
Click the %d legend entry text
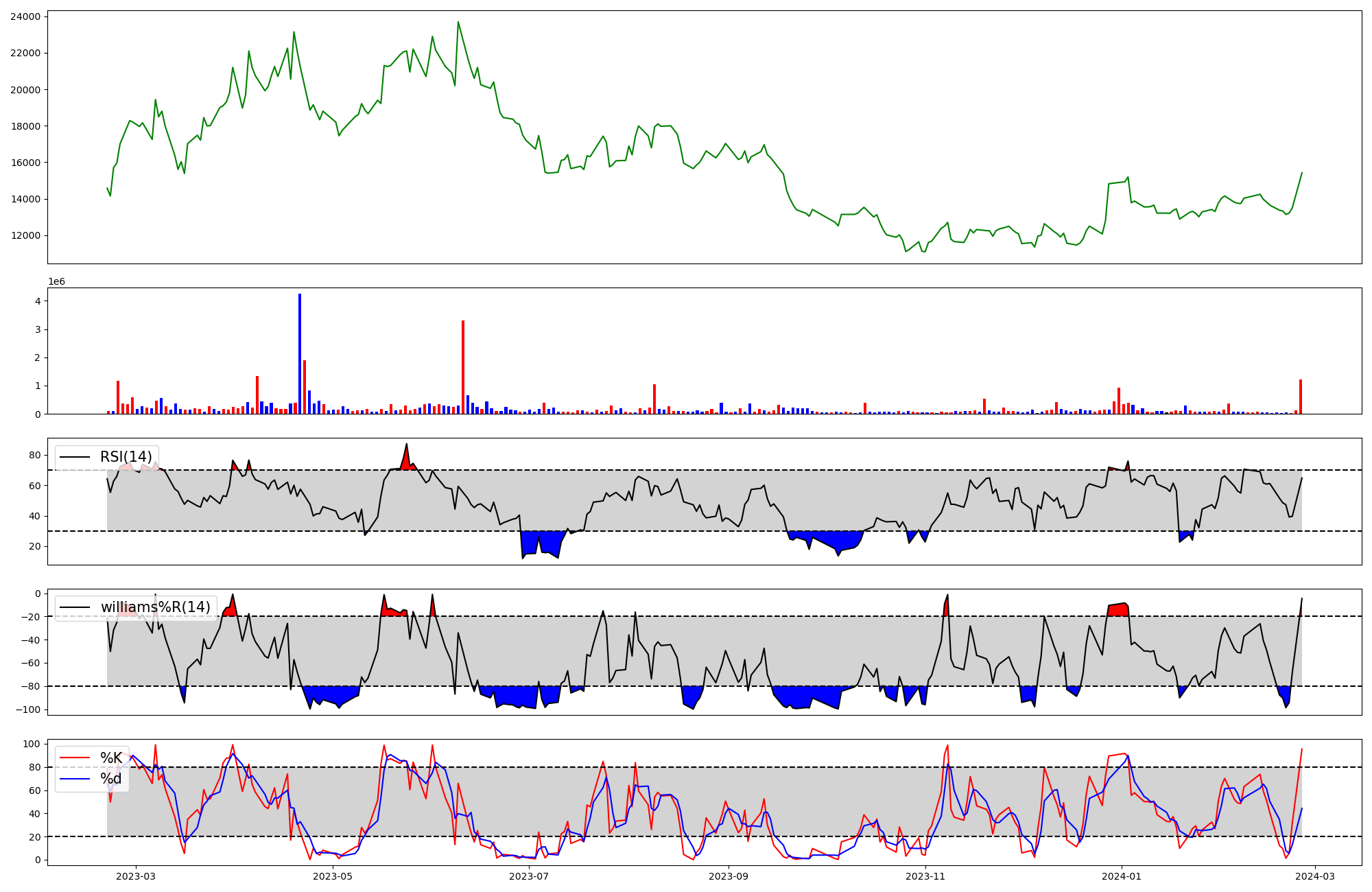click(x=111, y=779)
